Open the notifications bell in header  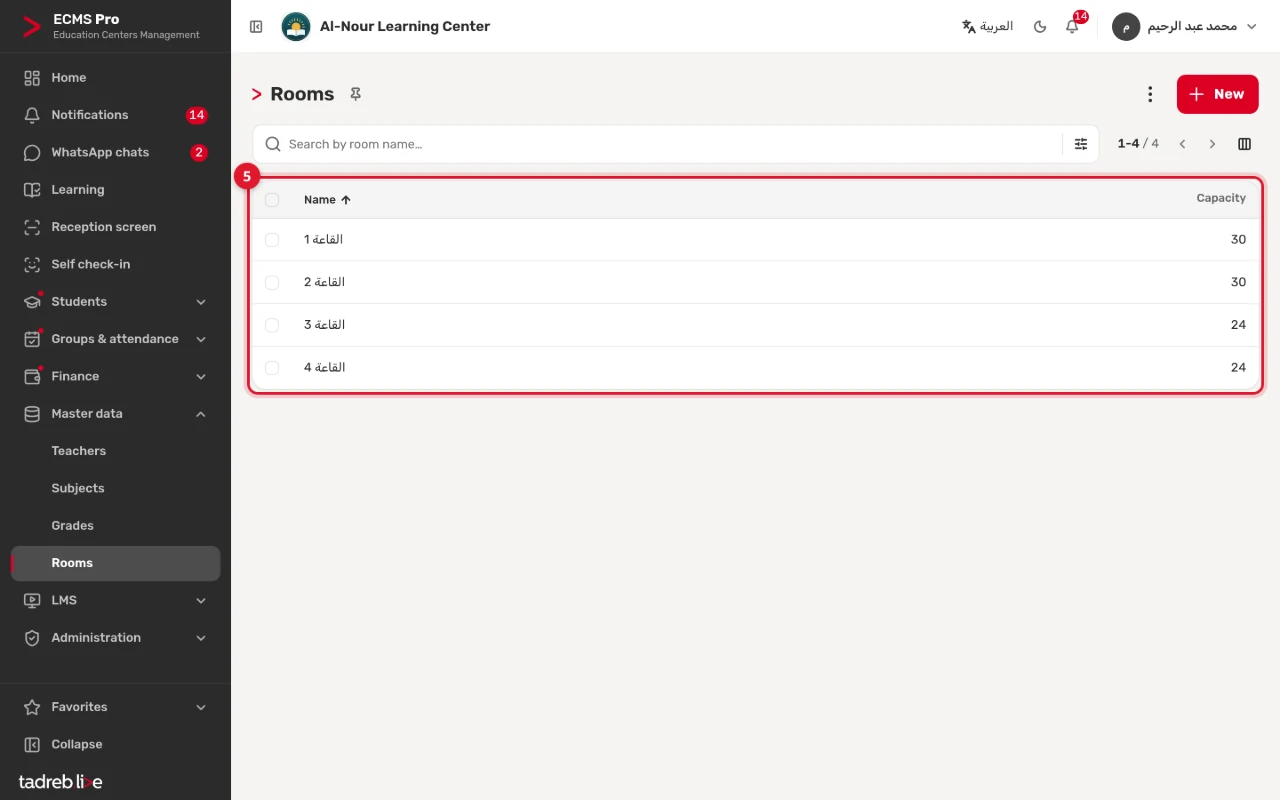1072,27
